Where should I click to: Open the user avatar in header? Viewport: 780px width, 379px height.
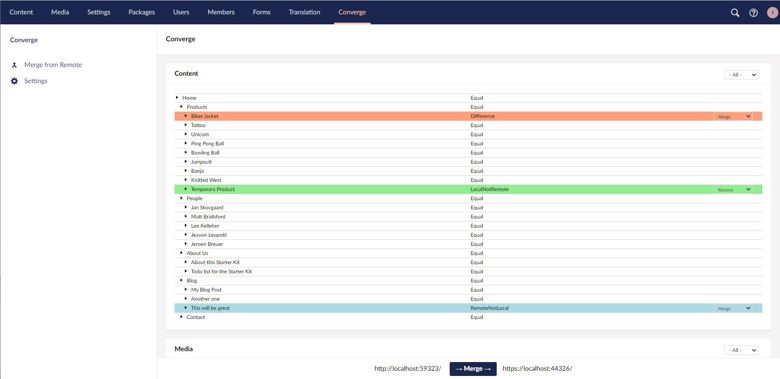(x=773, y=13)
